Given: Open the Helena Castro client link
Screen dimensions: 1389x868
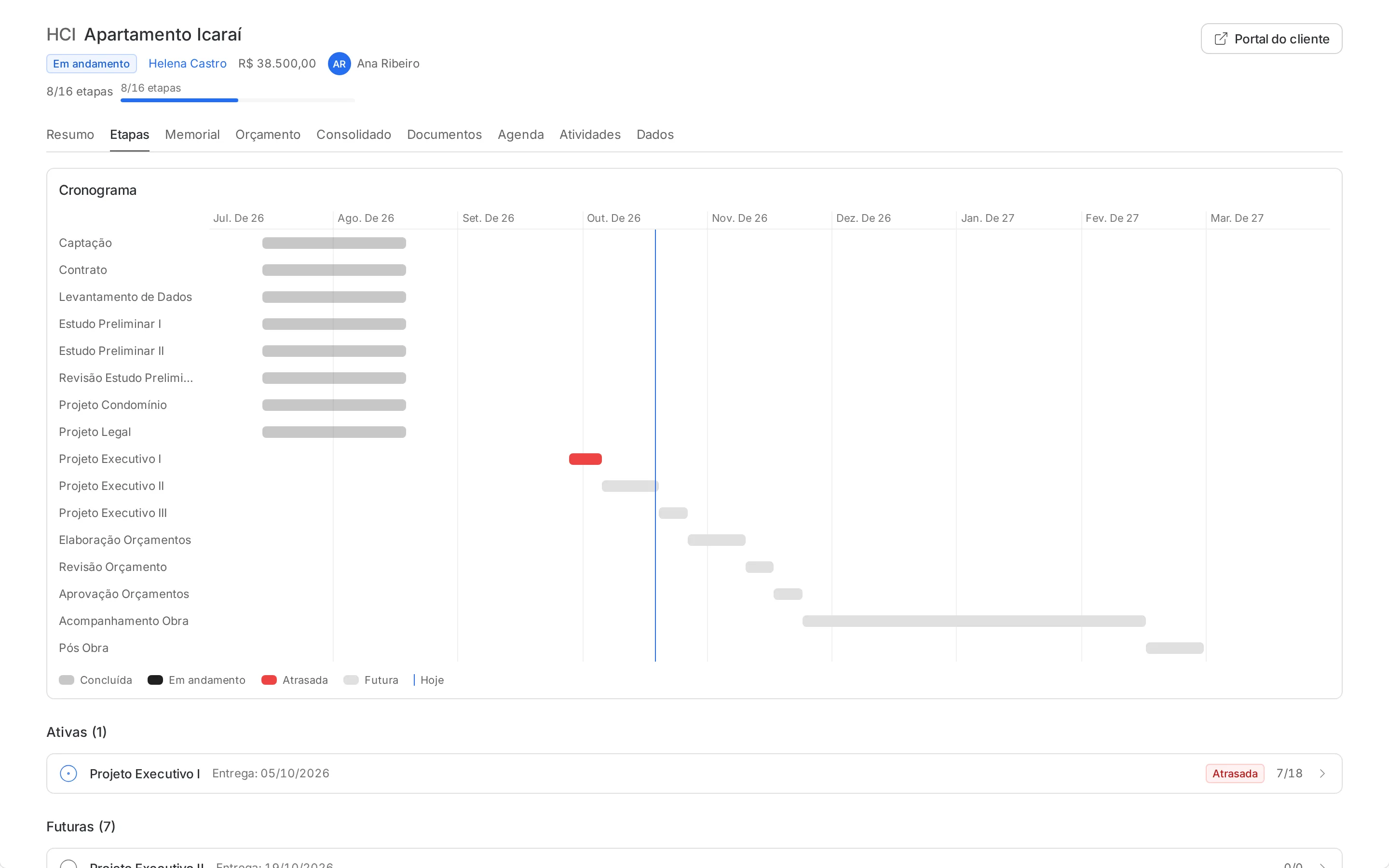Looking at the screenshot, I should [187, 64].
